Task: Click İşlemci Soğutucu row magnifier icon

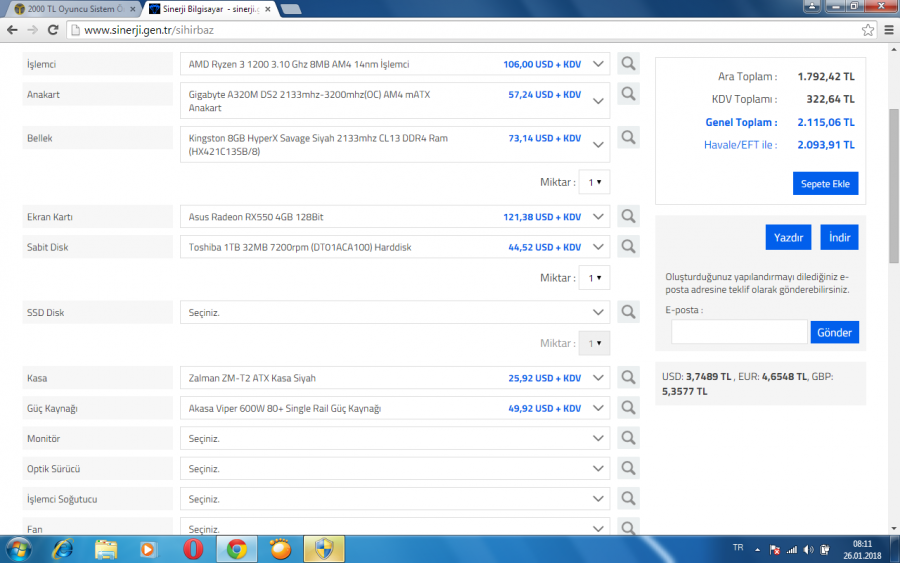Action: 629,498
